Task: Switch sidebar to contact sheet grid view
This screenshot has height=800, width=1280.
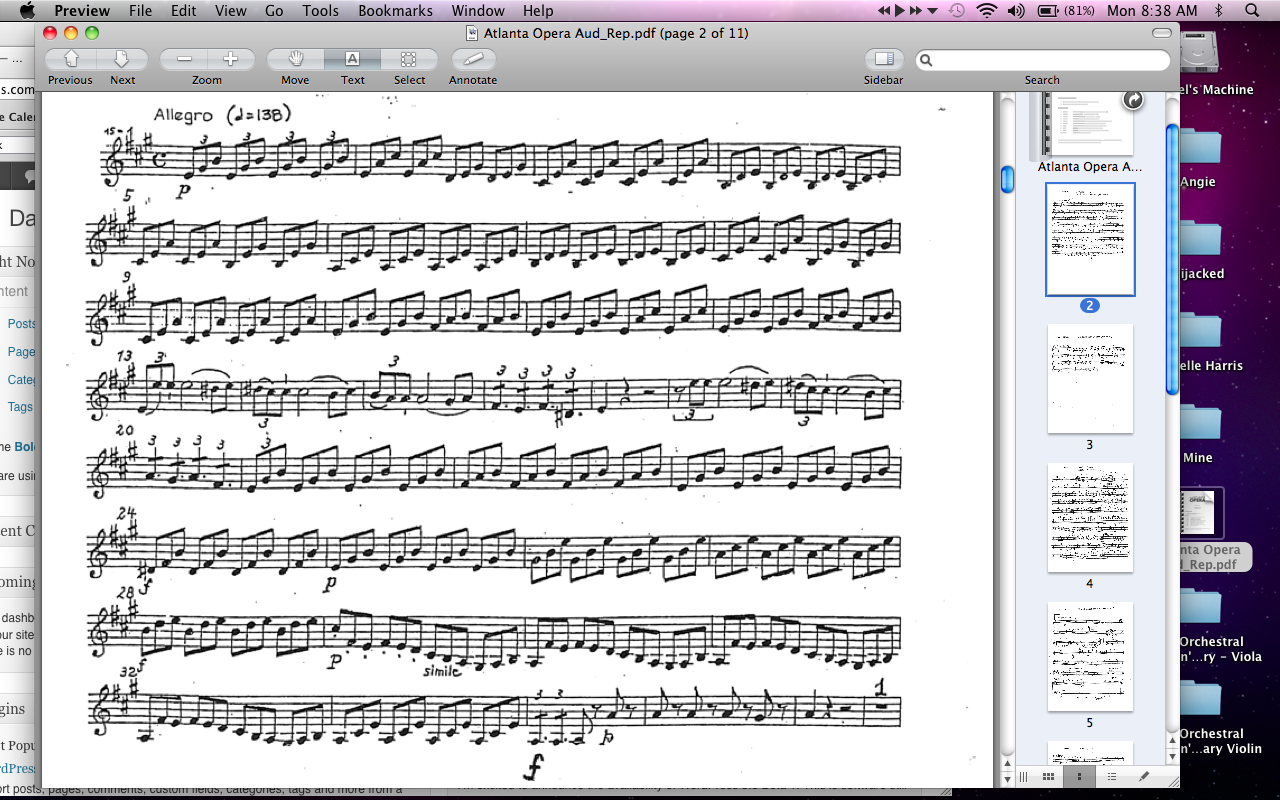Action: [1048, 776]
